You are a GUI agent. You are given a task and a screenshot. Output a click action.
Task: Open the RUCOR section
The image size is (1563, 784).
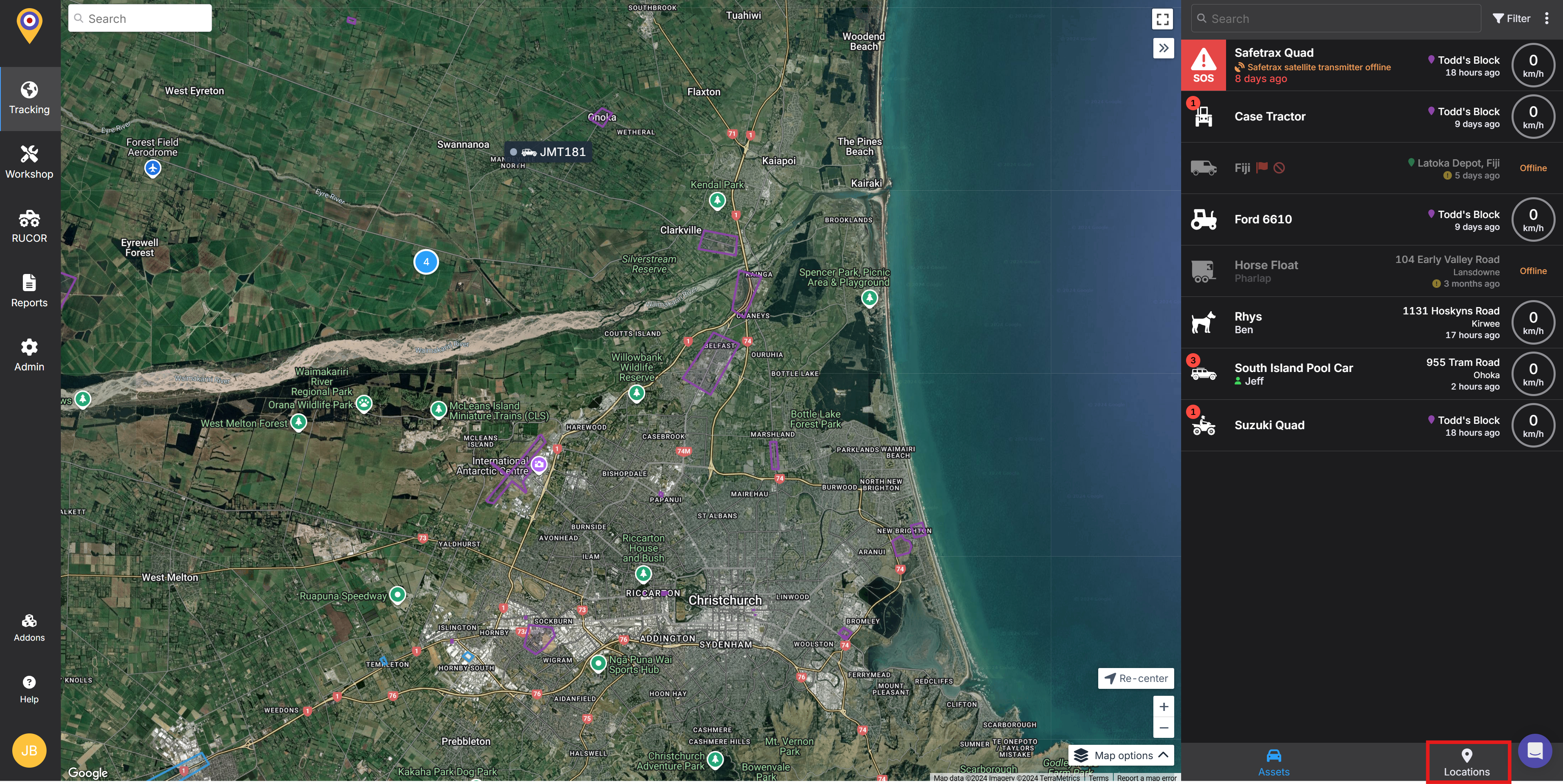click(x=30, y=226)
